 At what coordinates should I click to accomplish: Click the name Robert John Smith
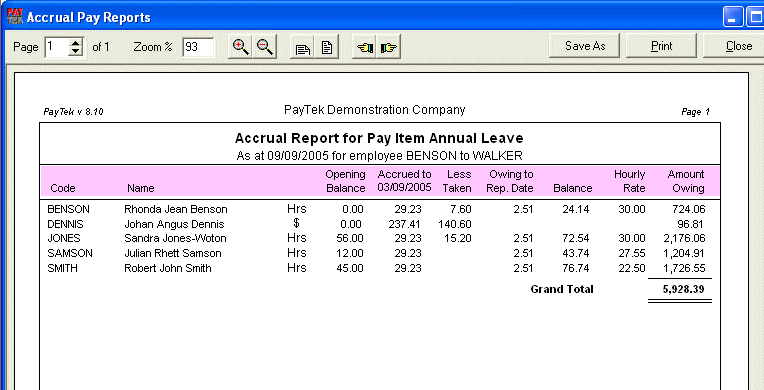click(x=168, y=268)
